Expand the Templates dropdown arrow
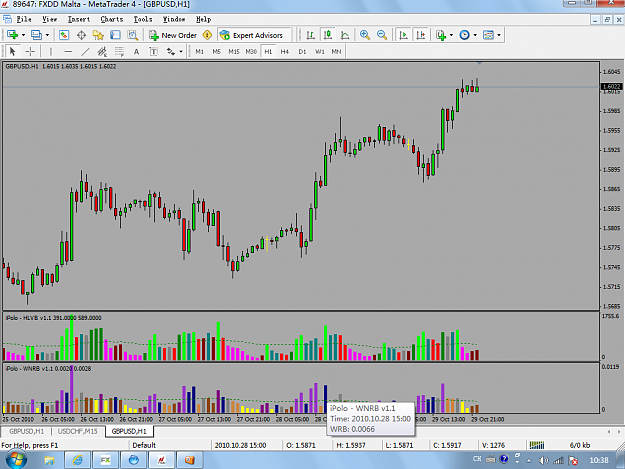 tap(499, 35)
